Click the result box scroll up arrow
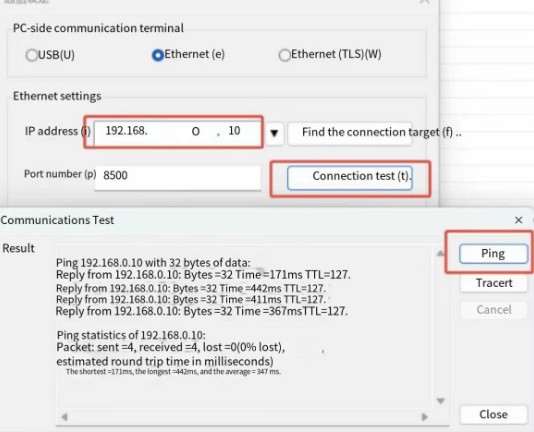The width and height of the screenshot is (534, 432). pos(440,253)
